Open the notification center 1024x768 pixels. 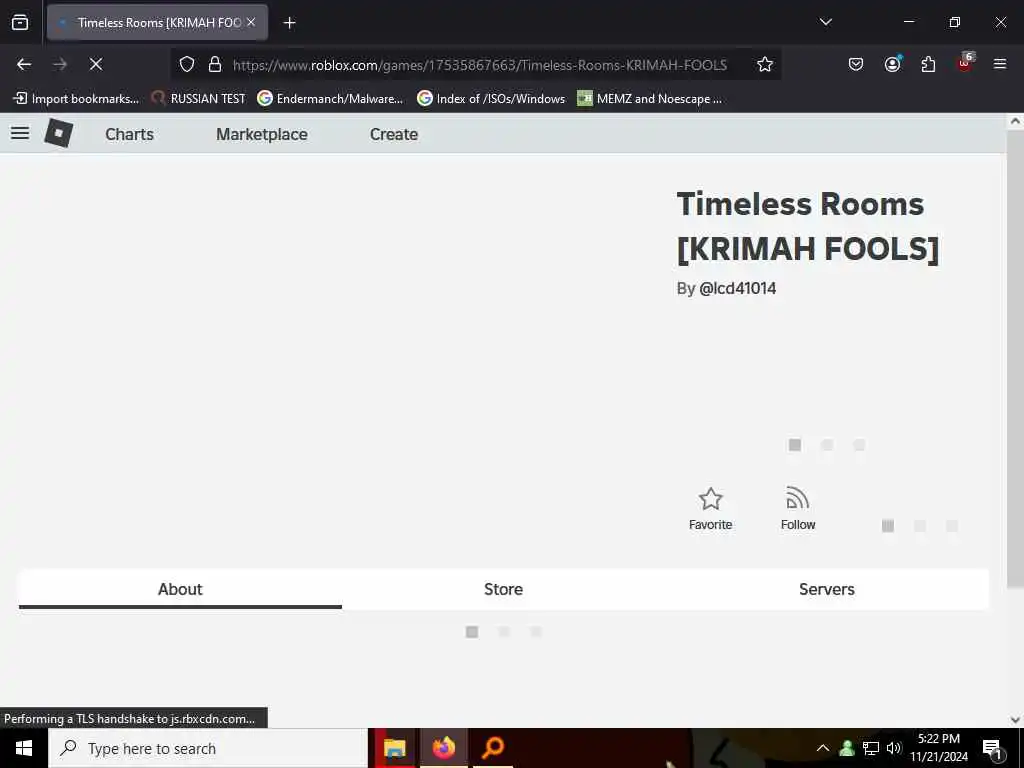click(x=993, y=749)
